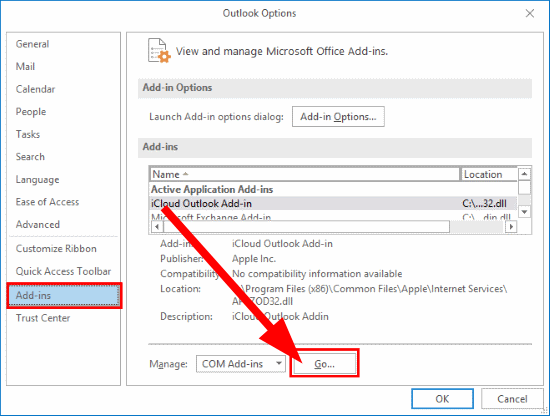Click the horizontal scrollbar thumb in add-ins list
The image size is (550, 416).
point(306,227)
